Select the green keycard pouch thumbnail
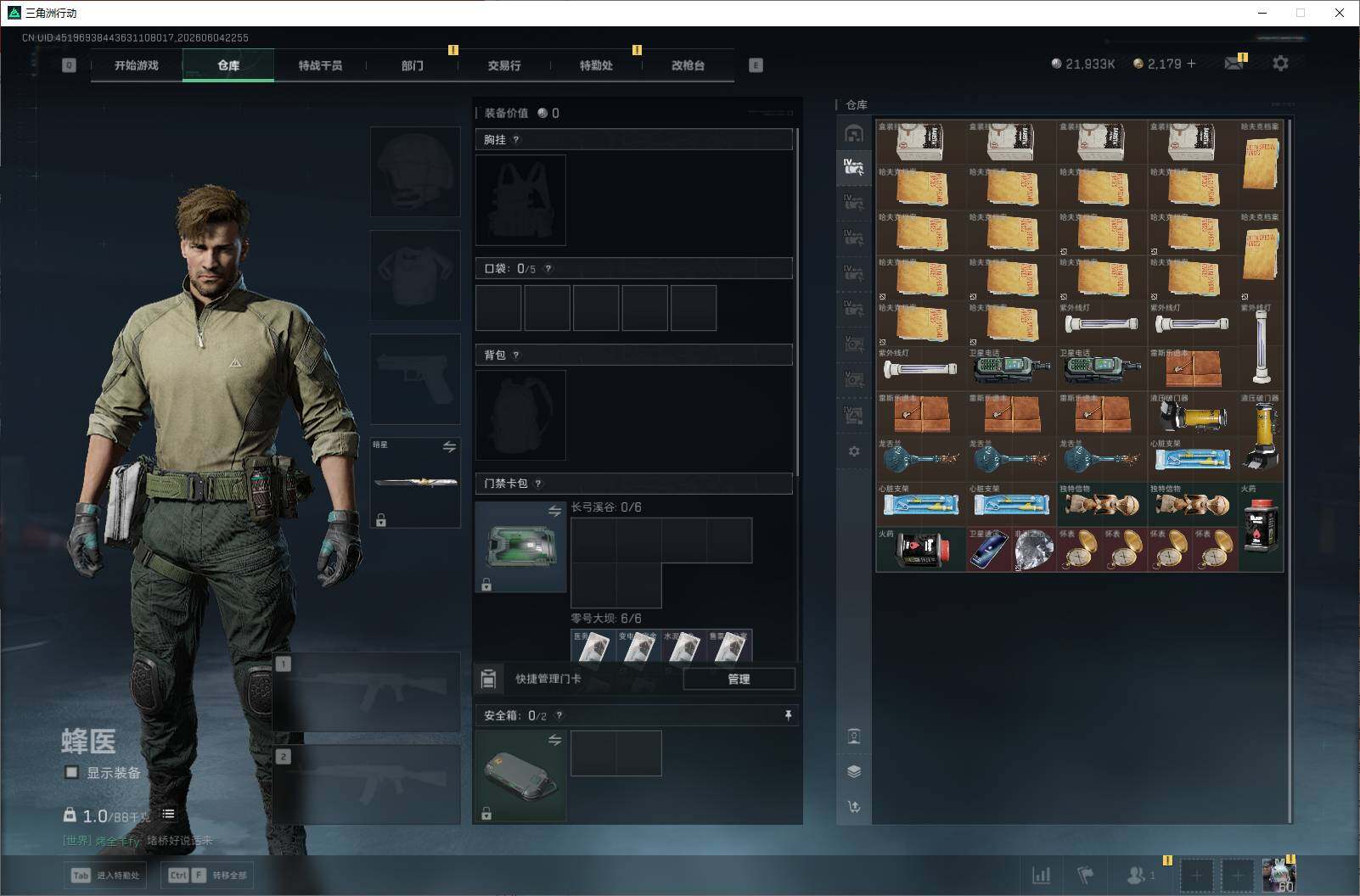Screen dimensions: 1360x896 tap(520, 546)
